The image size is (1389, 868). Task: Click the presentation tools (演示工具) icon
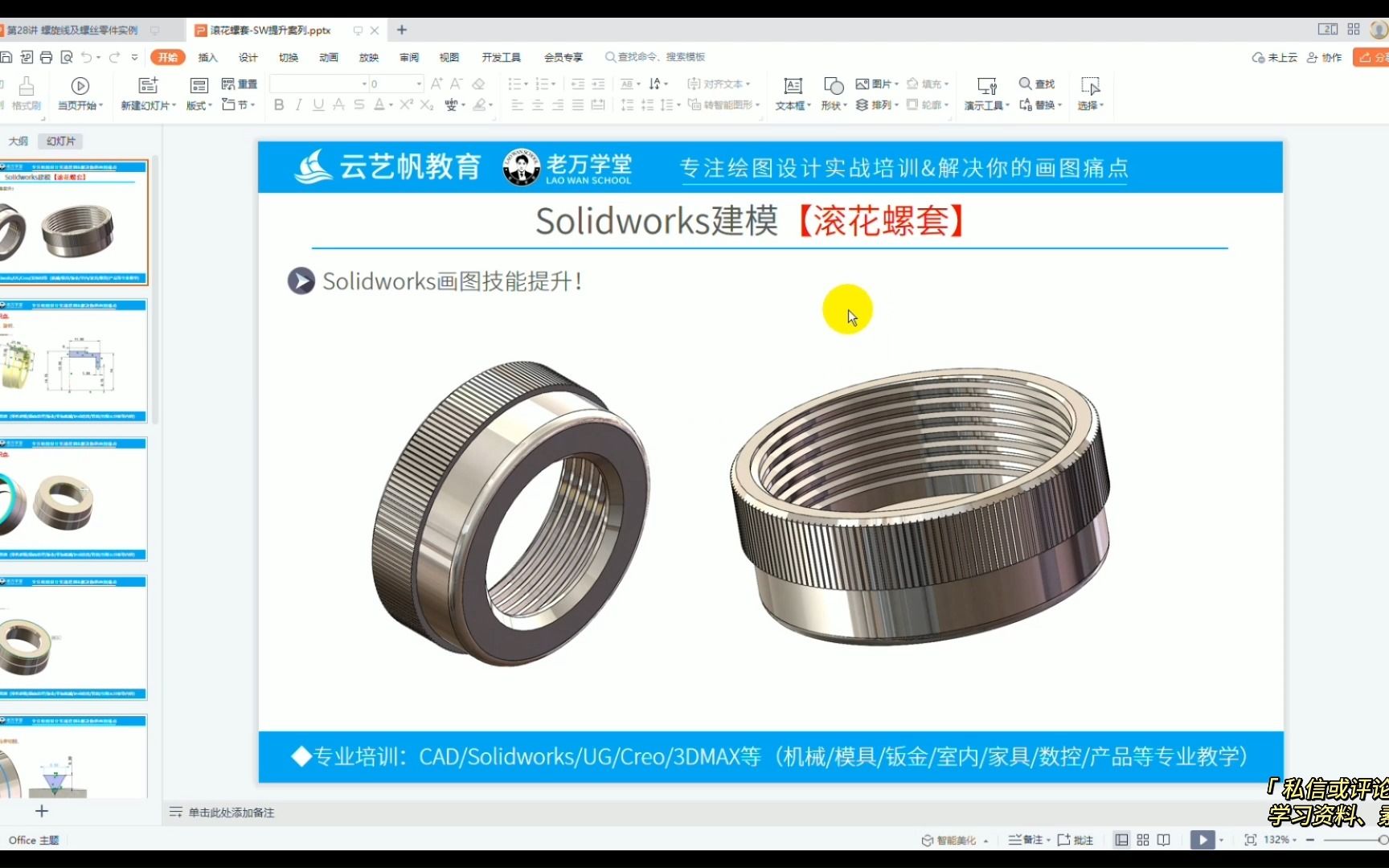click(x=986, y=86)
